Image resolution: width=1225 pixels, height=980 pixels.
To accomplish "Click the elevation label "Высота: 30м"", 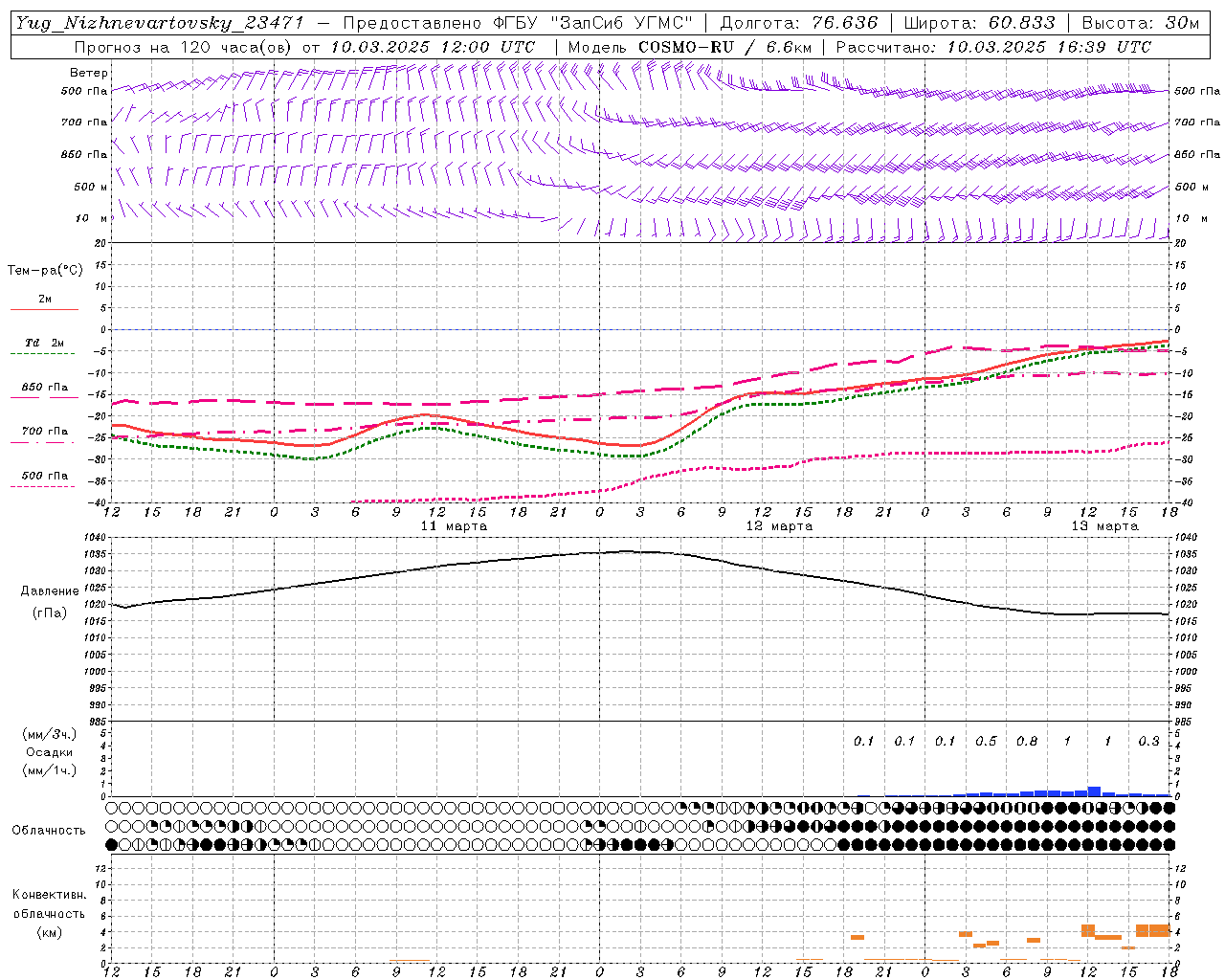I will (1141, 23).
